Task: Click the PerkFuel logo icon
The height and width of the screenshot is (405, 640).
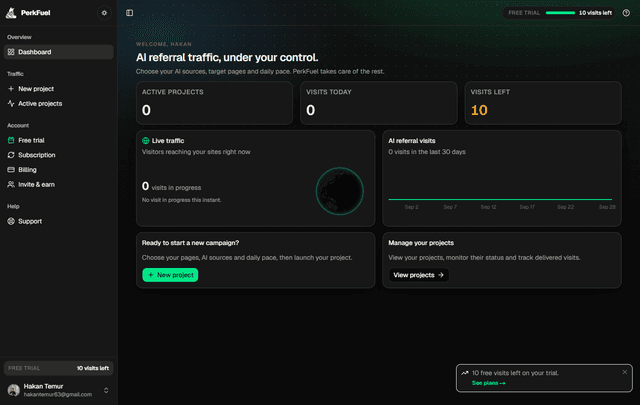Action: (x=11, y=13)
